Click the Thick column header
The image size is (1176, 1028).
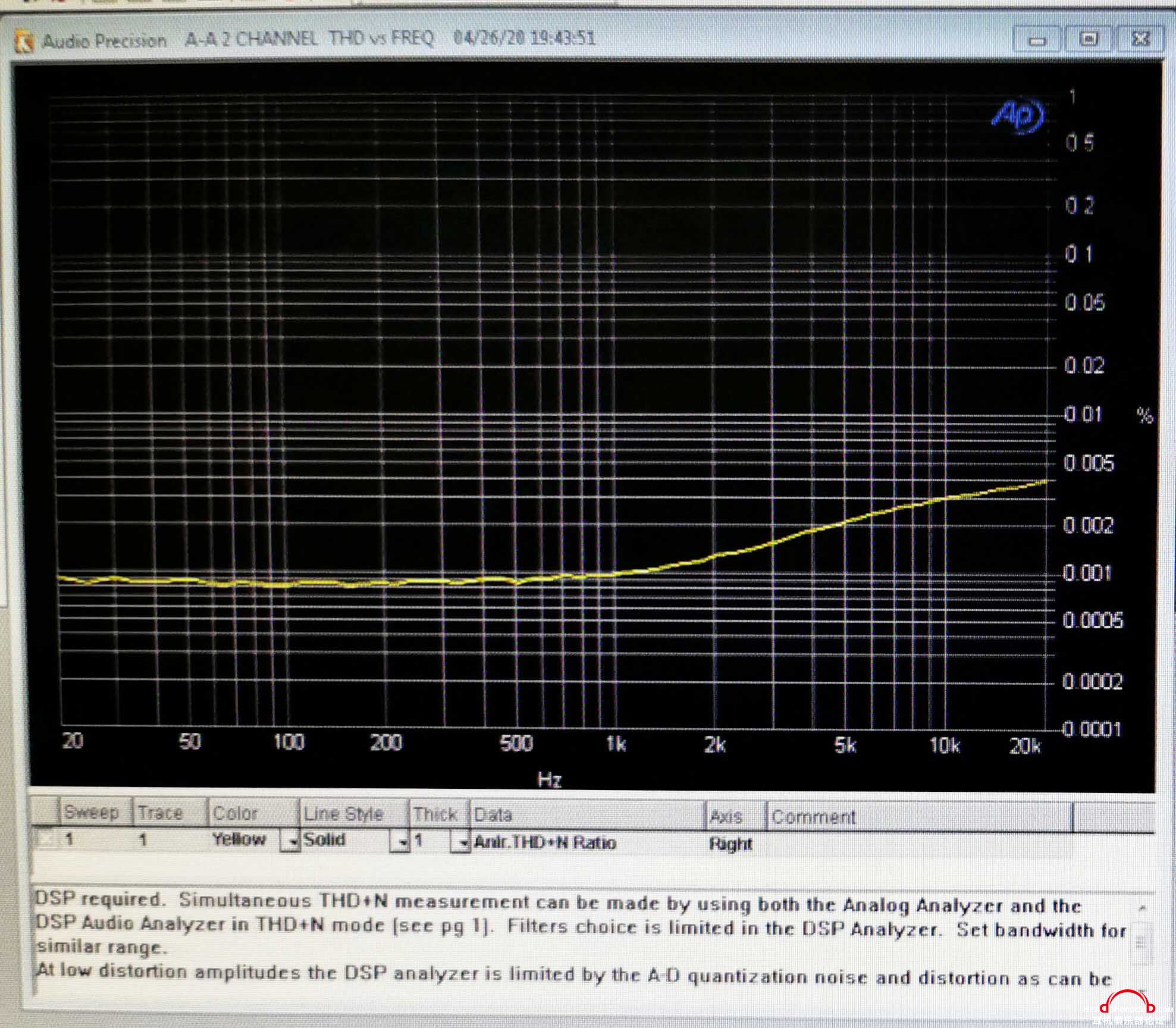[439, 814]
